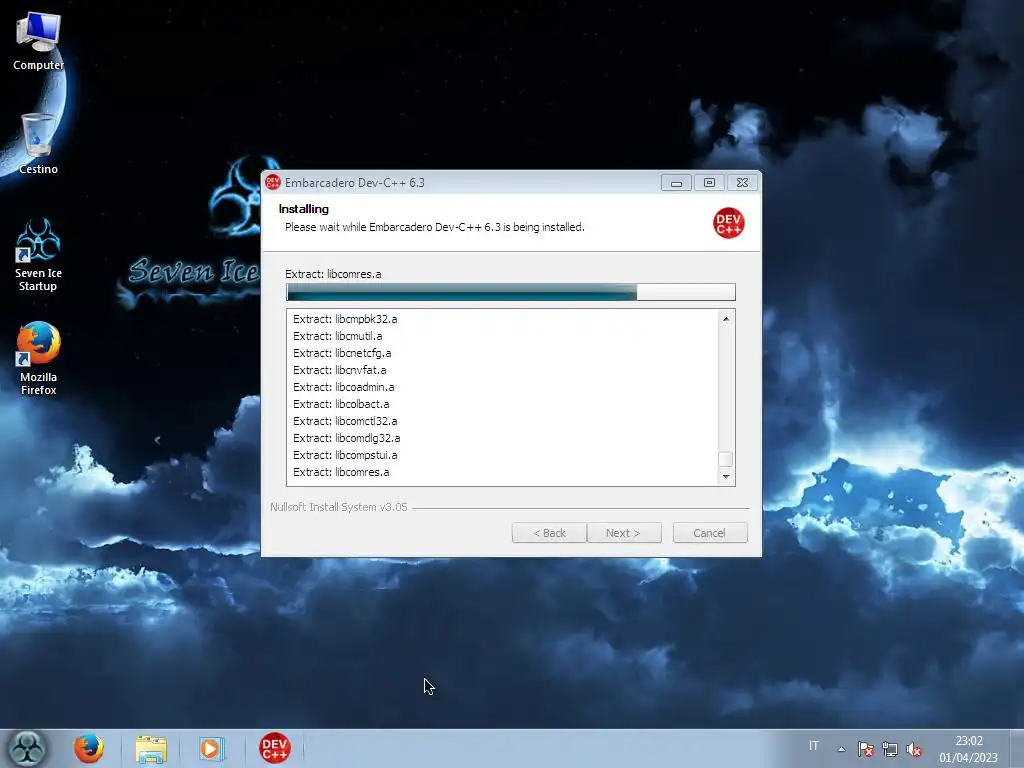1024x768 pixels.
Task: Click the Cancel button
Action: (710, 533)
